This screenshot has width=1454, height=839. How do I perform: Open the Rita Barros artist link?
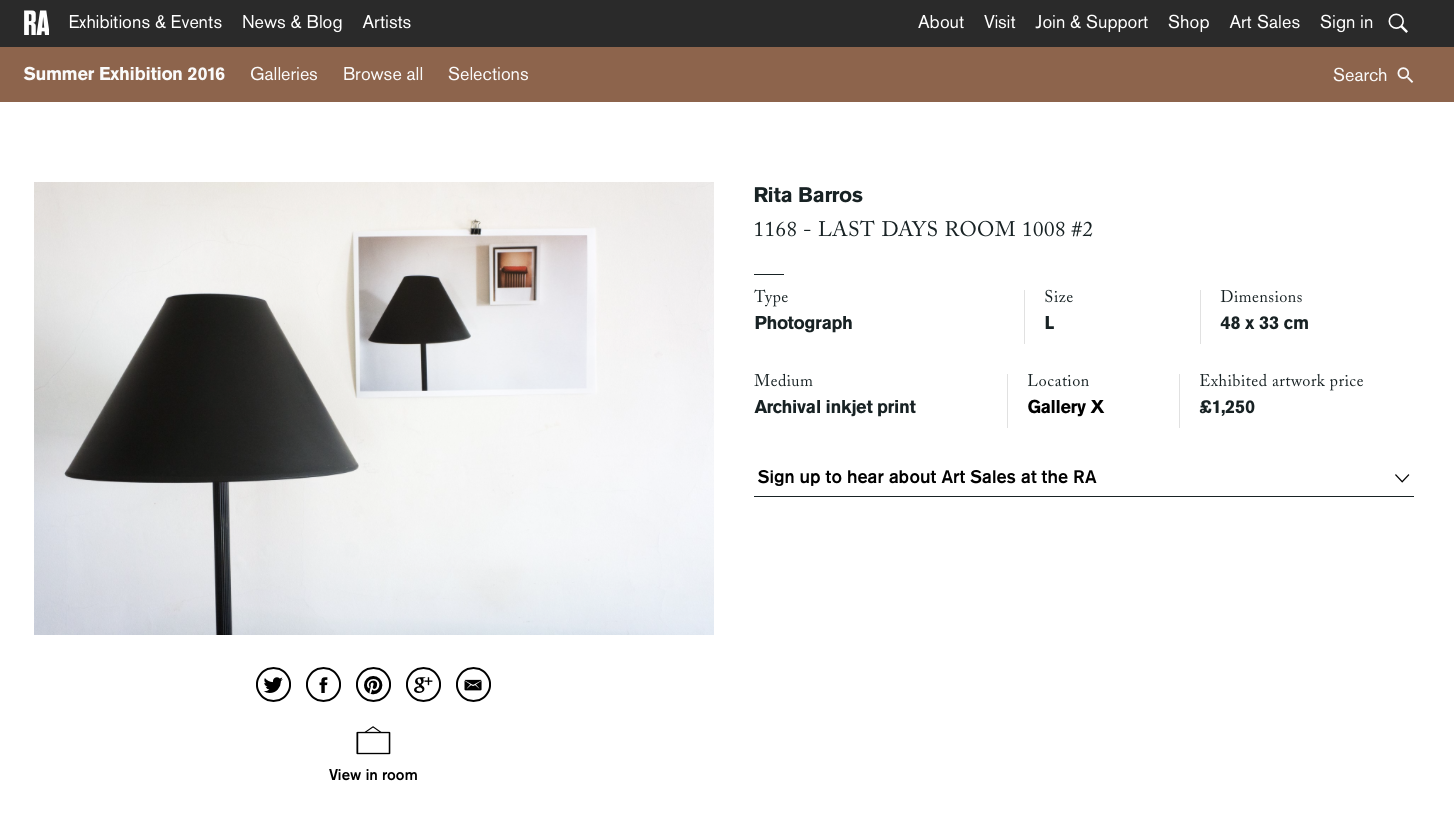coord(808,195)
